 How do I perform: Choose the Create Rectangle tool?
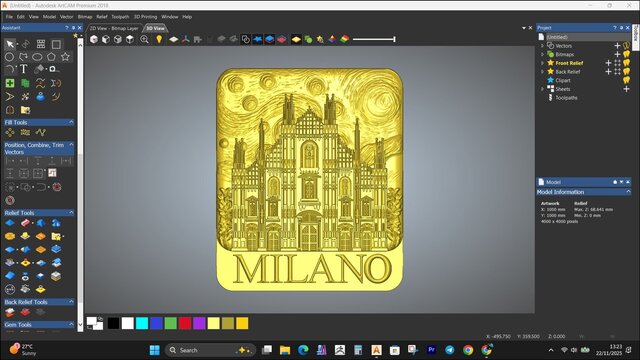(56, 44)
